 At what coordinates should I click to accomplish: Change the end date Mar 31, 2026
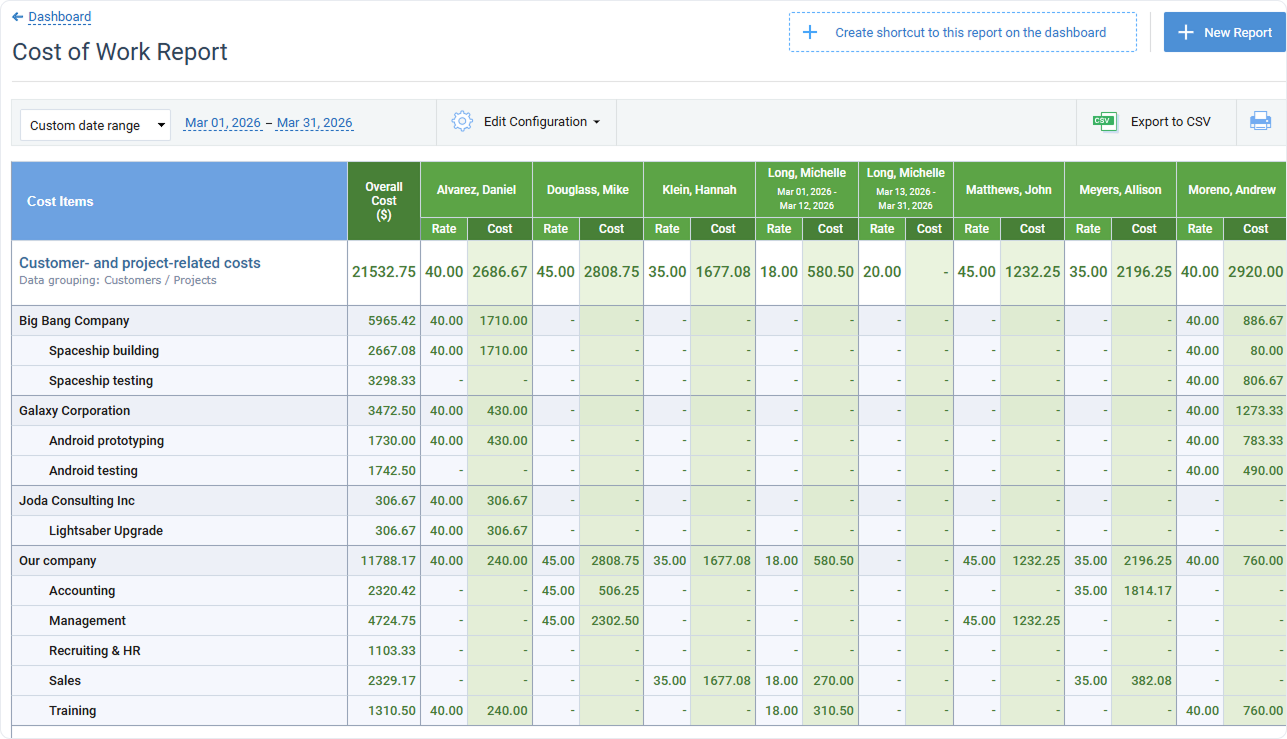pos(314,122)
